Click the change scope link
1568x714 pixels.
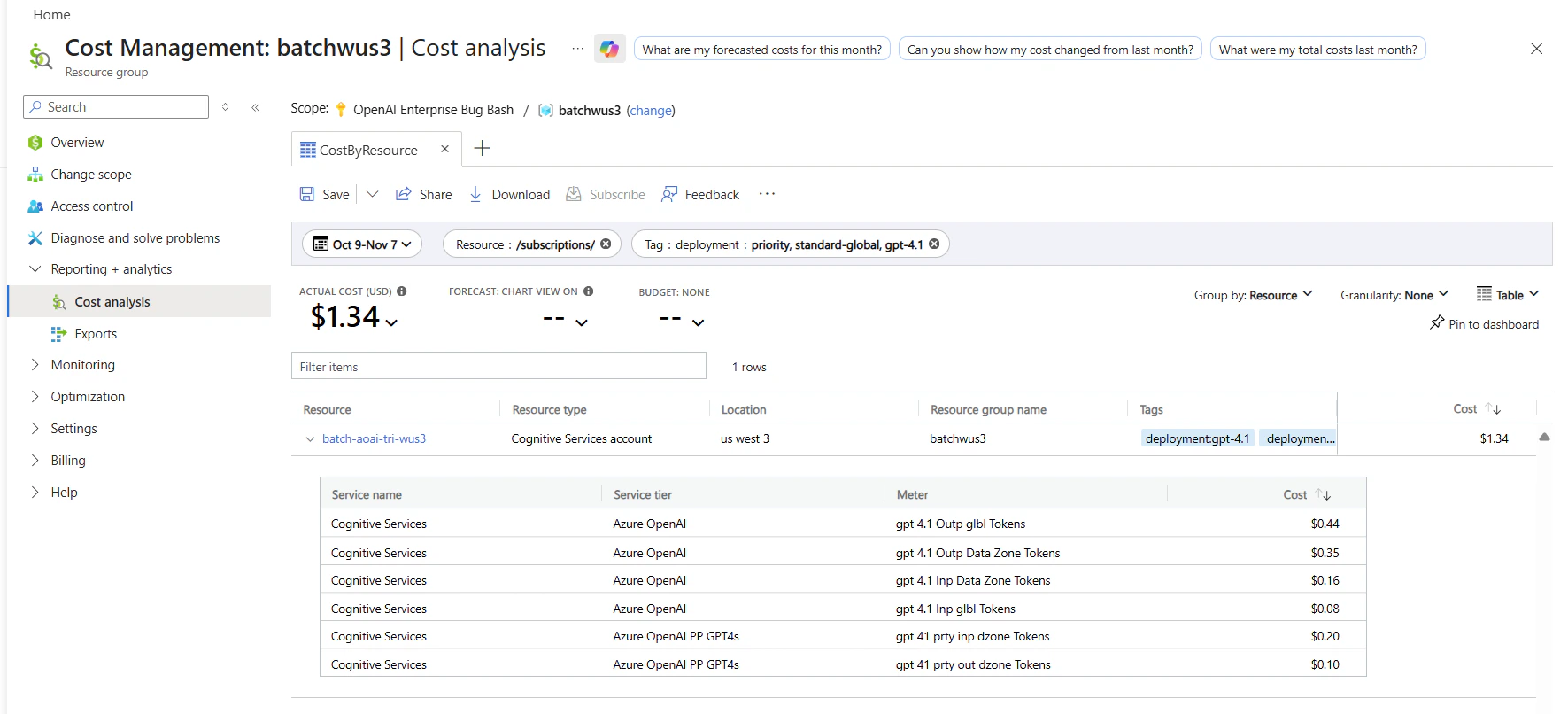tap(651, 111)
